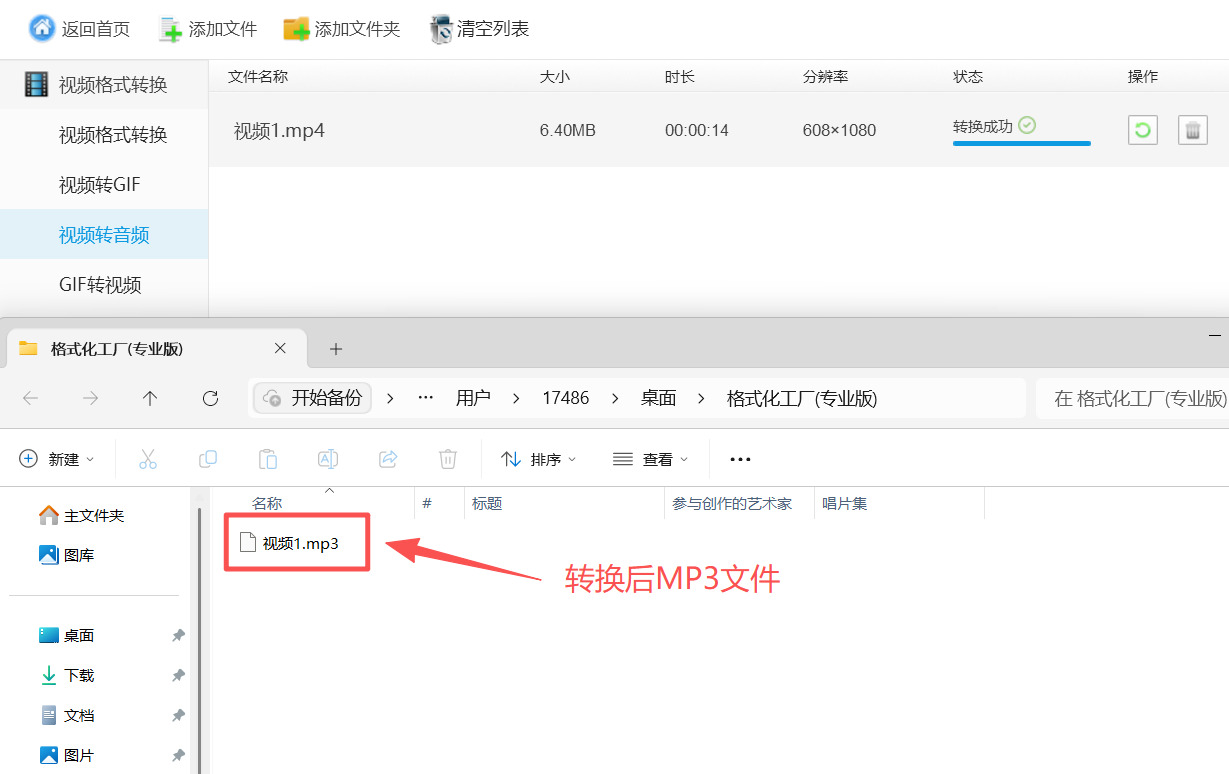Viewport: 1229px width, 774px height.
Task: Expand the chevron after 用户 in breadcrumb
Action: (516, 398)
